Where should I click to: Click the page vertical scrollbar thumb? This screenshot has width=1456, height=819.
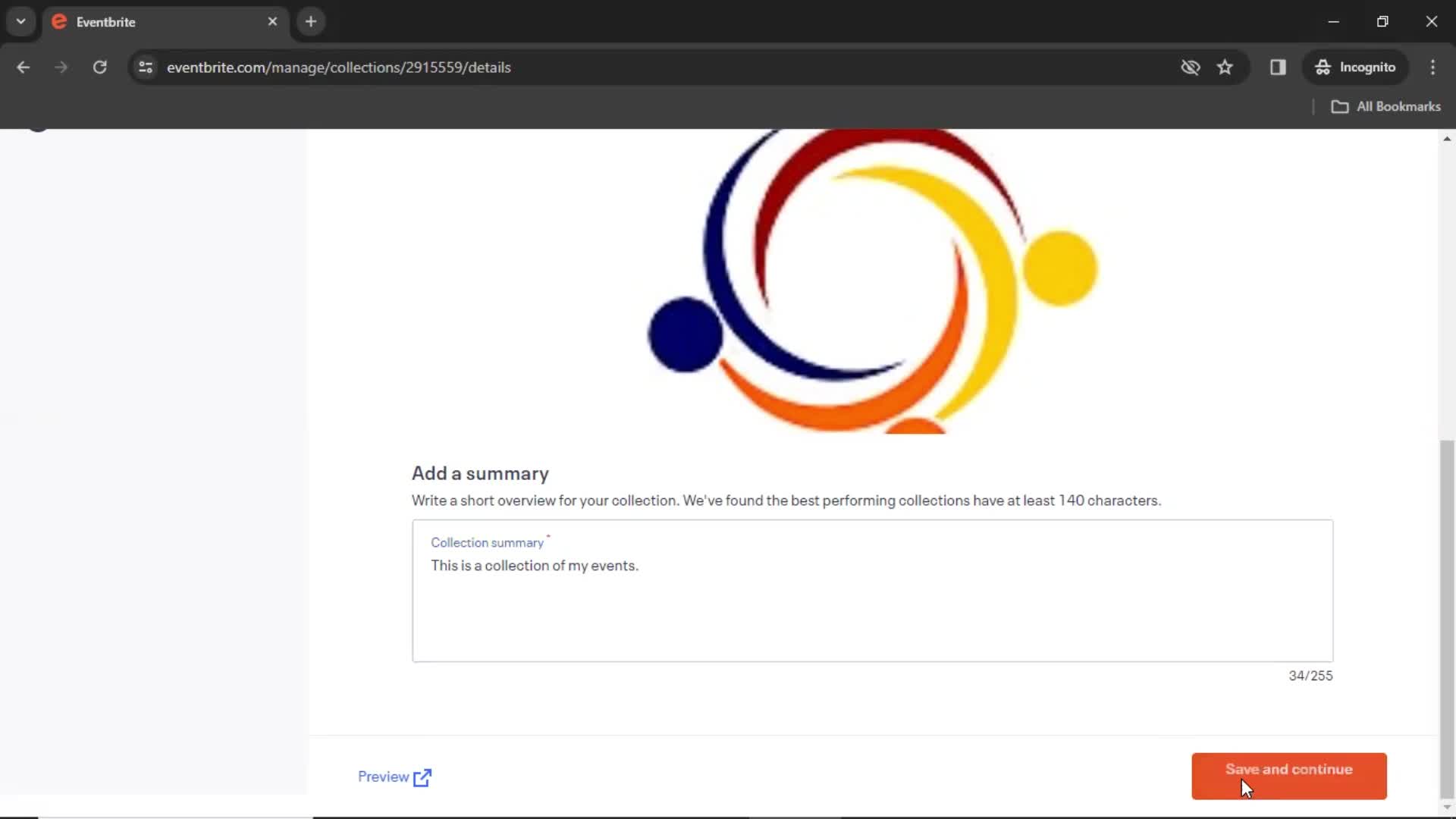point(1447,618)
